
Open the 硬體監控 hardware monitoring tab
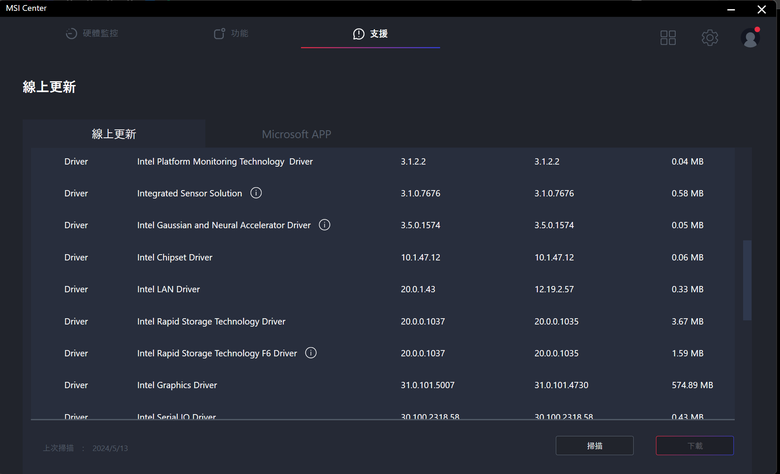pyautogui.click(x=92, y=33)
